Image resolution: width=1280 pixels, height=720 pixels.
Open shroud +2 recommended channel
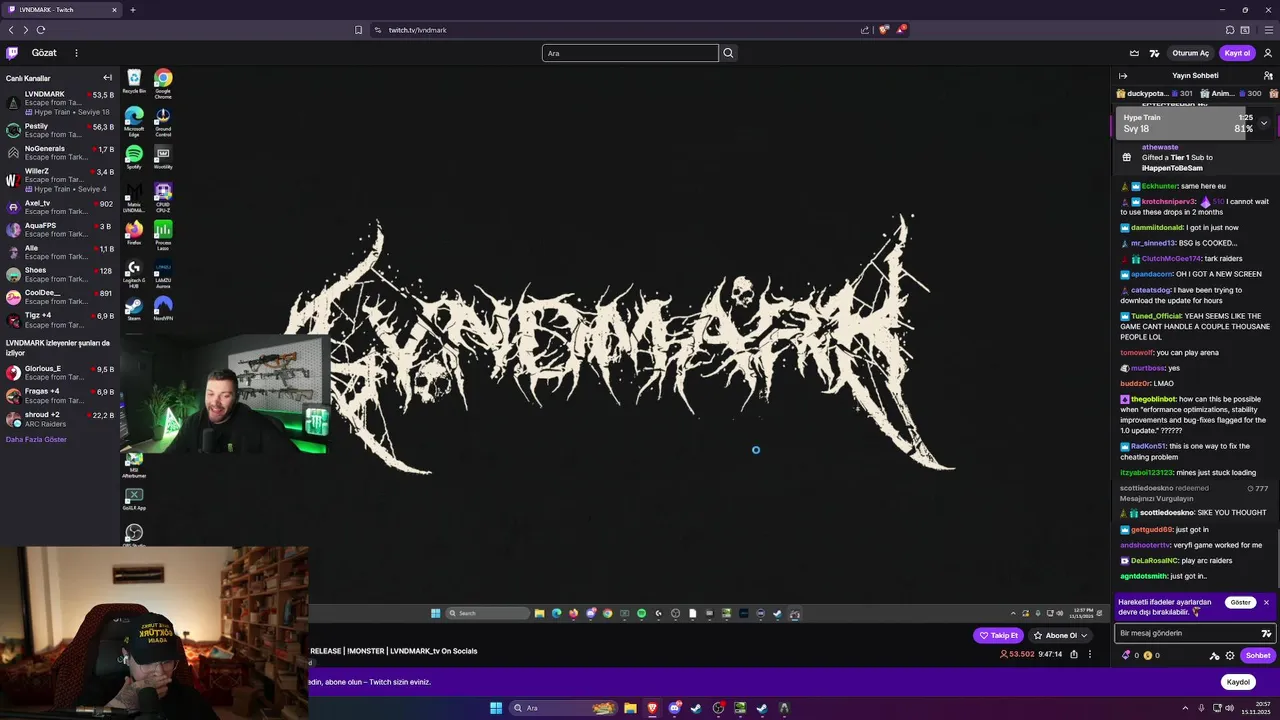tap(60, 419)
